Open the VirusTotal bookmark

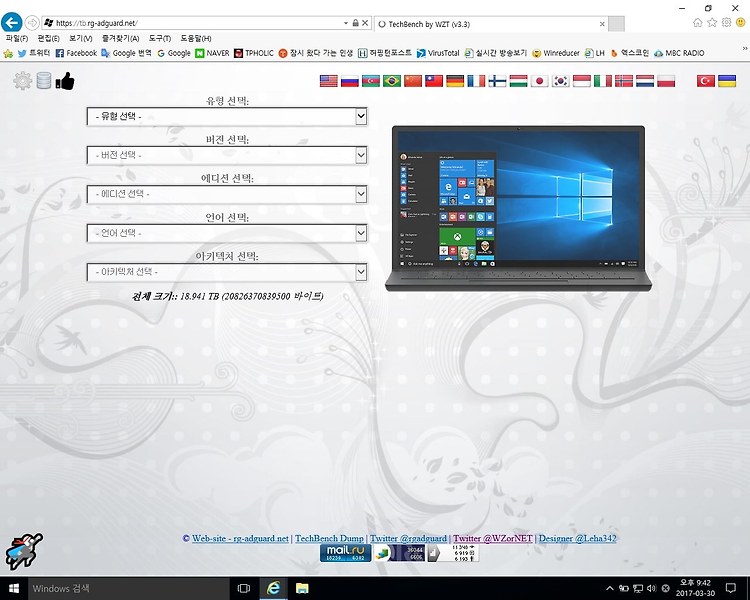[x=438, y=53]
